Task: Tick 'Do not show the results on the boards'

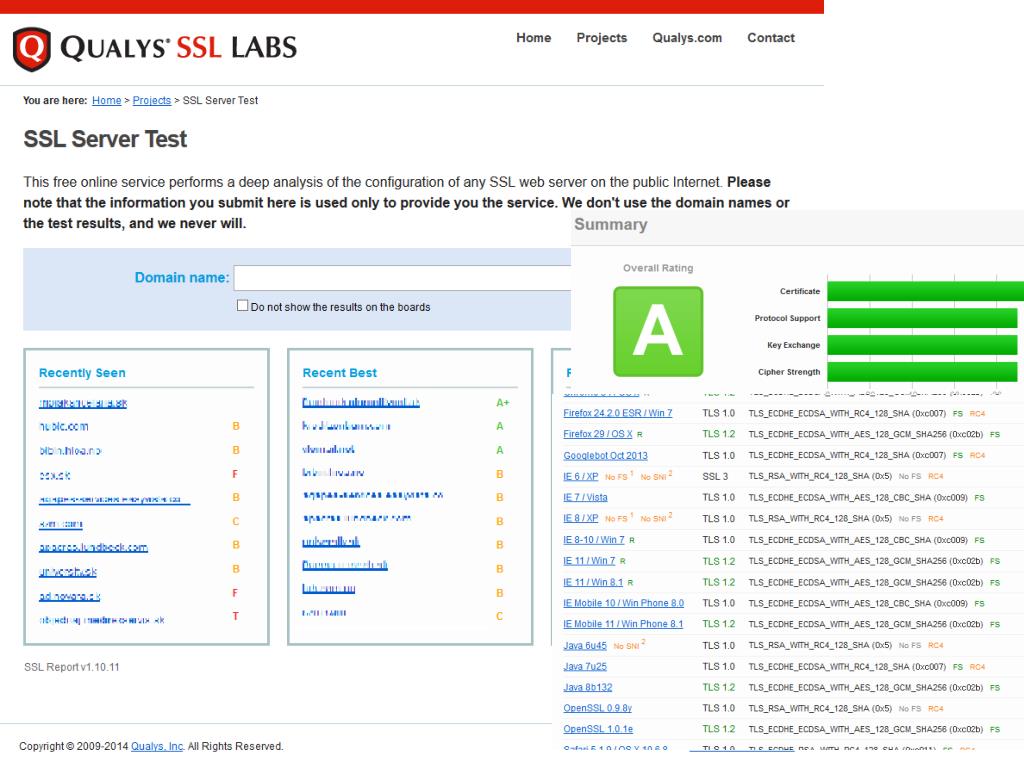Action: pos(242,306)
